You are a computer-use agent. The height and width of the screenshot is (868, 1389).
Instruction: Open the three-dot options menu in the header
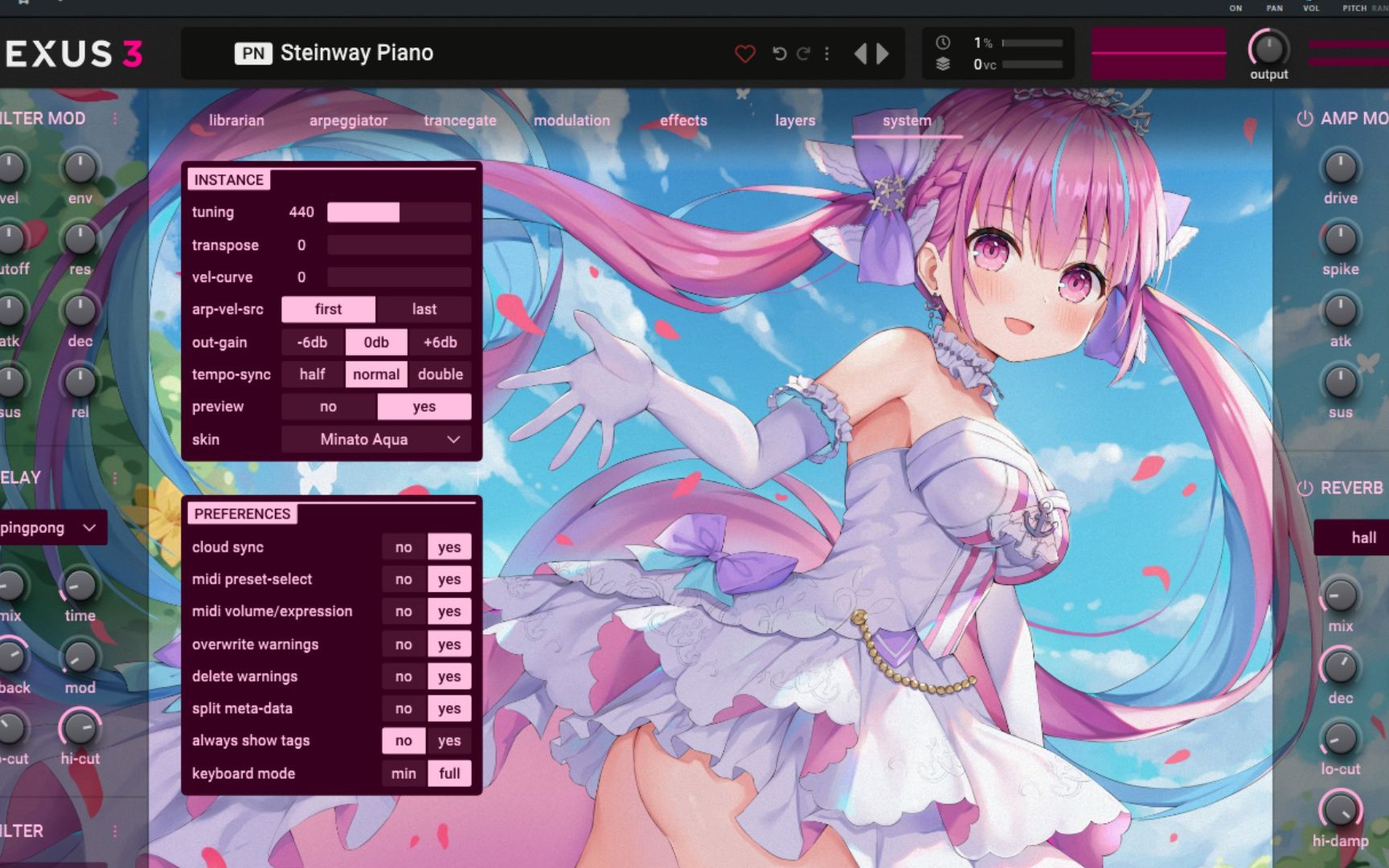(x=827, y=53)
